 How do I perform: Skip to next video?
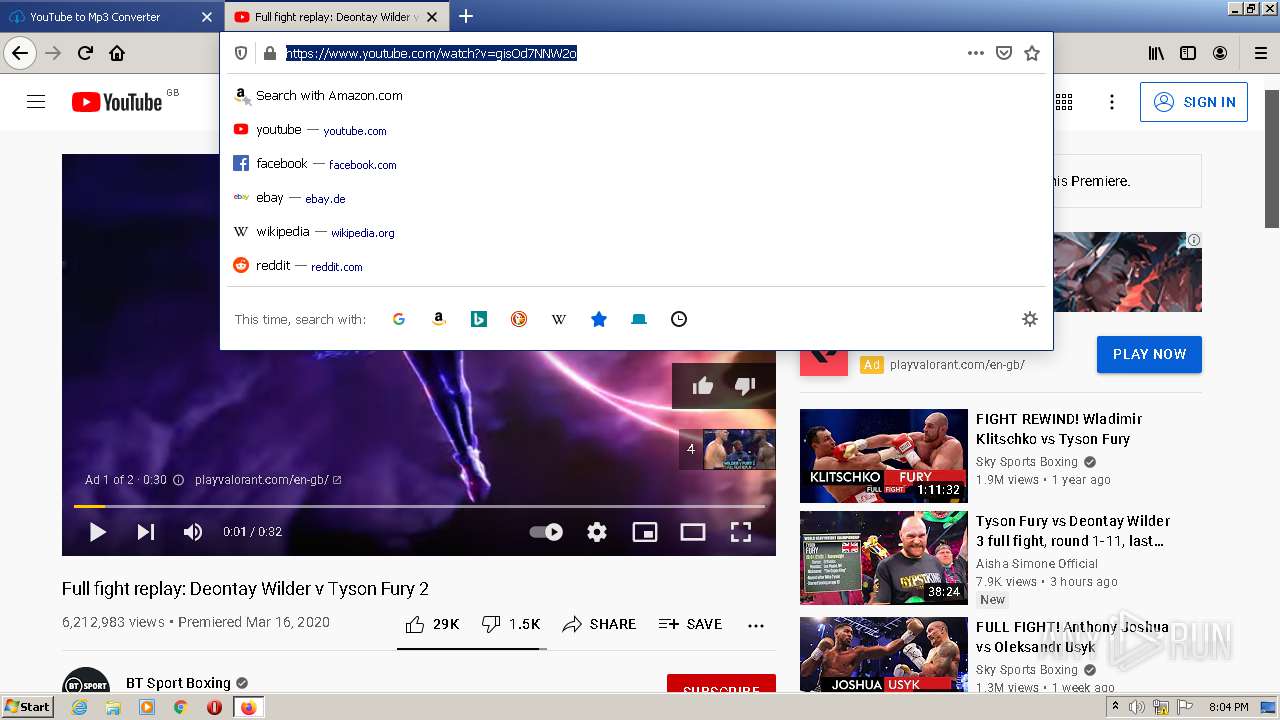click(146, 532)
